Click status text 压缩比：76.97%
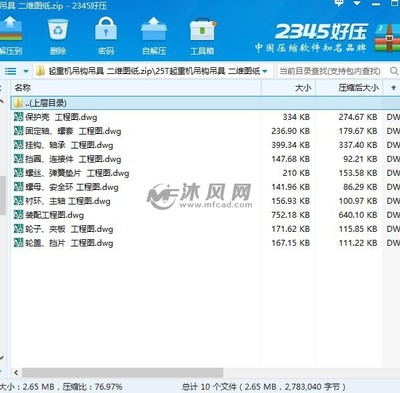Image resolution: width=400 pixels, height=393 pixels. coord(92,387)
